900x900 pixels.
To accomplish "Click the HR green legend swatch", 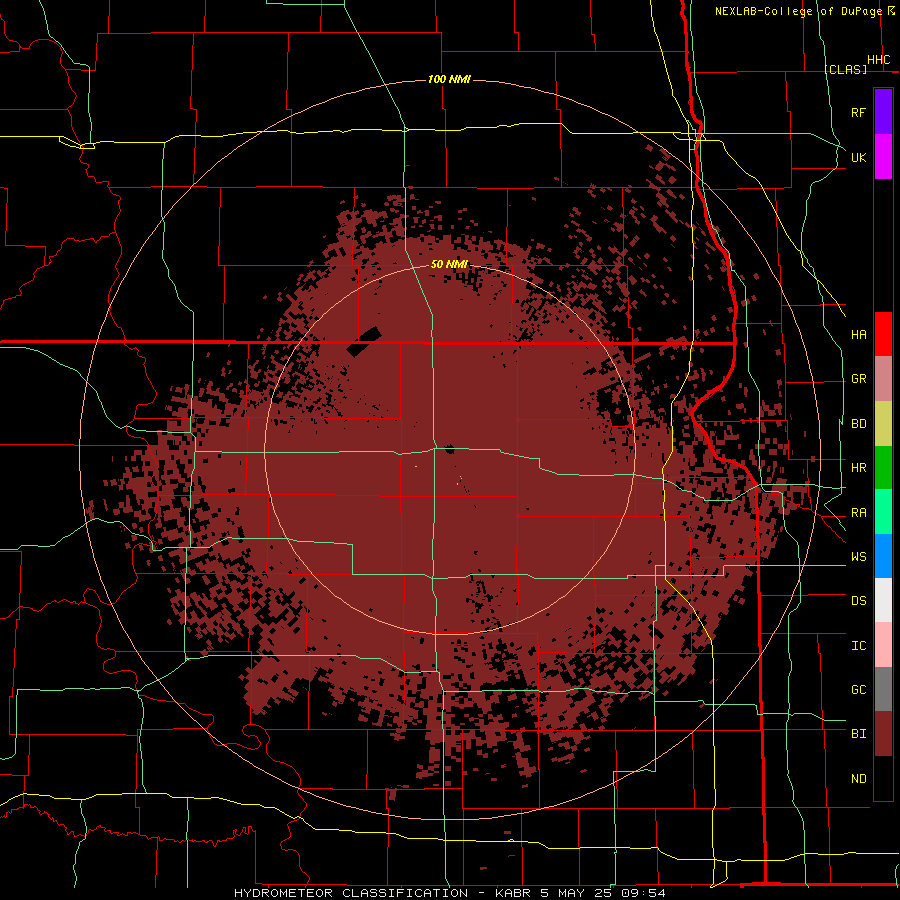I will tap(883, 468).
